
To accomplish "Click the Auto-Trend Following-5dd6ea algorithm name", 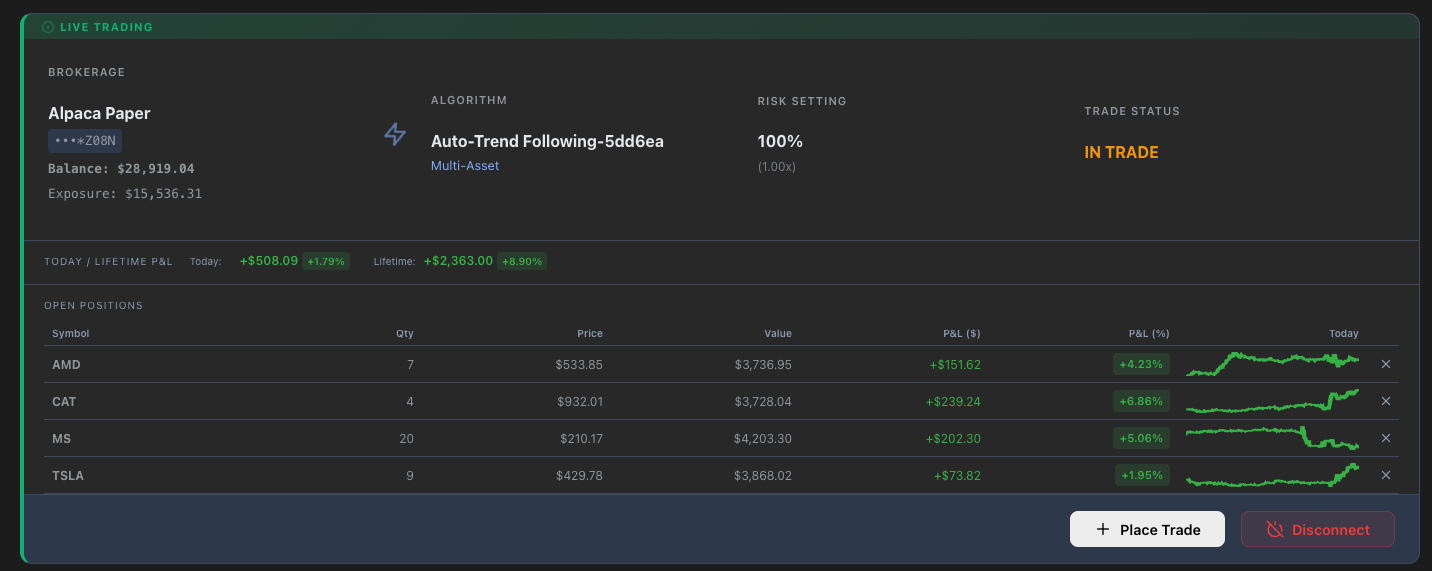I will tap(547, 141).
